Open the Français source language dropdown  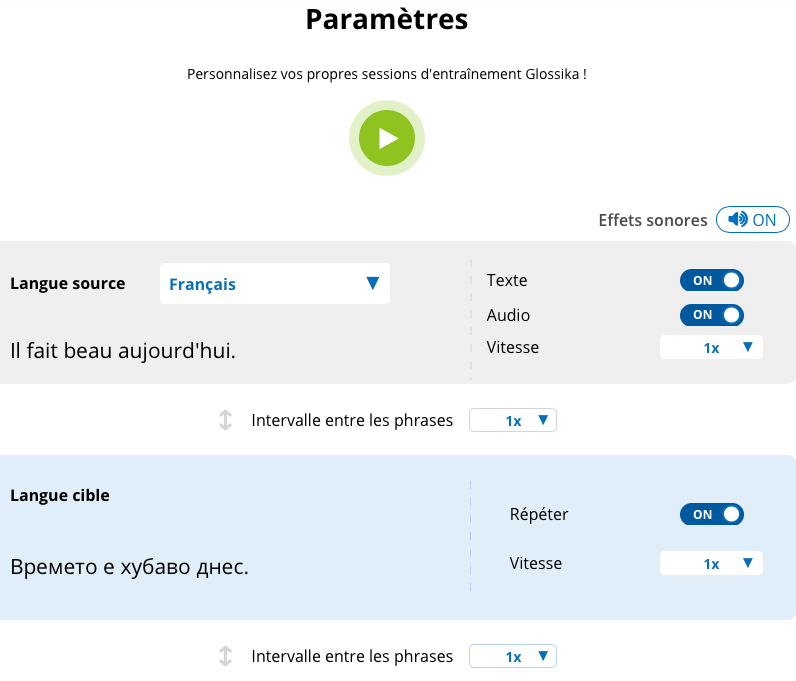(274, 284)
